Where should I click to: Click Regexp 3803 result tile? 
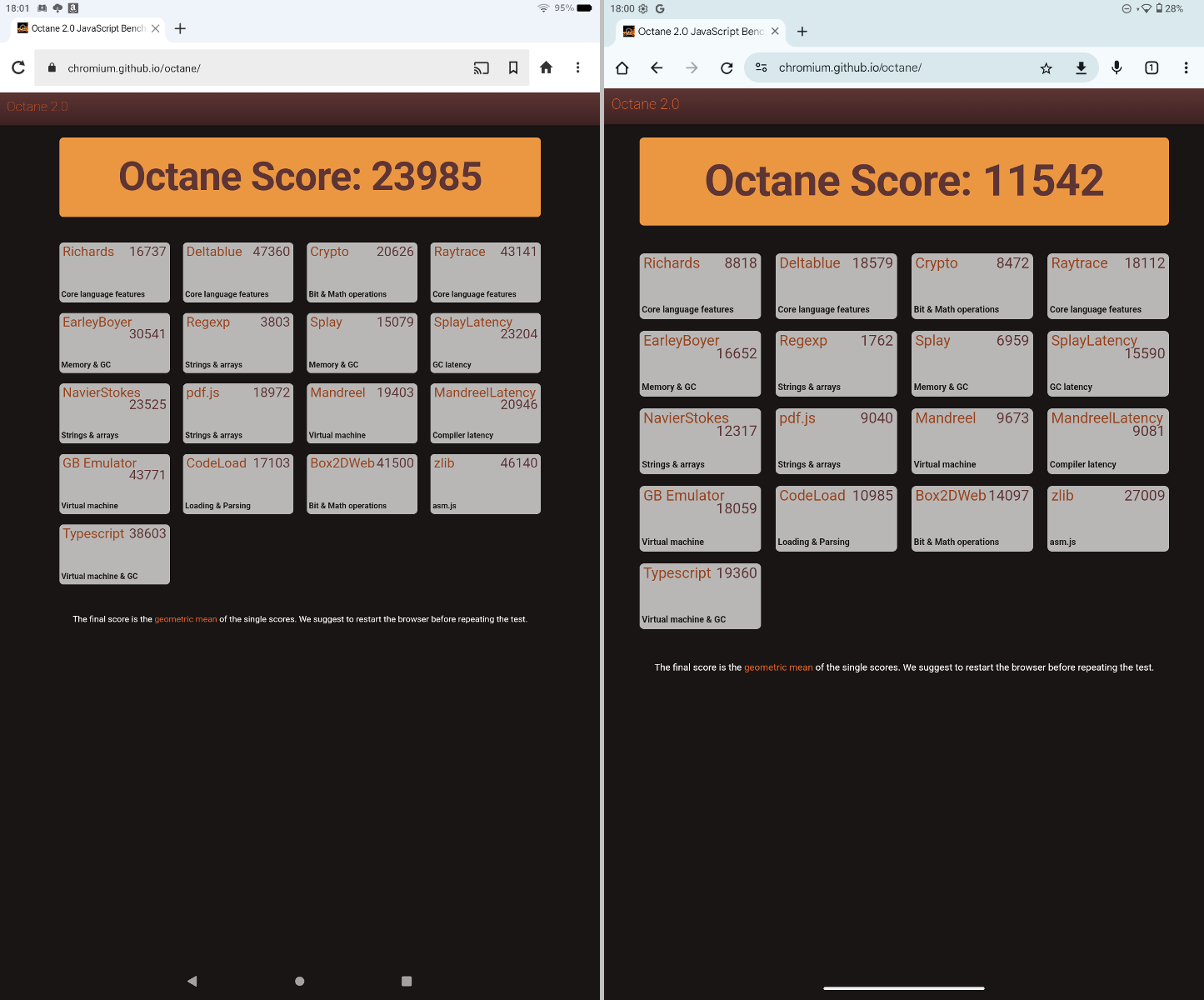[238, 342]
